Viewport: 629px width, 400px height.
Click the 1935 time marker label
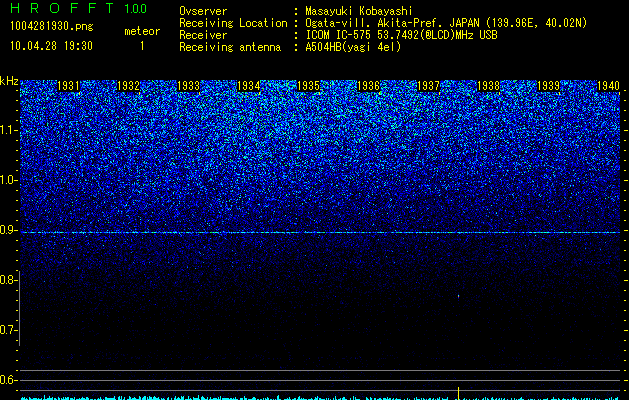(309, 86)
